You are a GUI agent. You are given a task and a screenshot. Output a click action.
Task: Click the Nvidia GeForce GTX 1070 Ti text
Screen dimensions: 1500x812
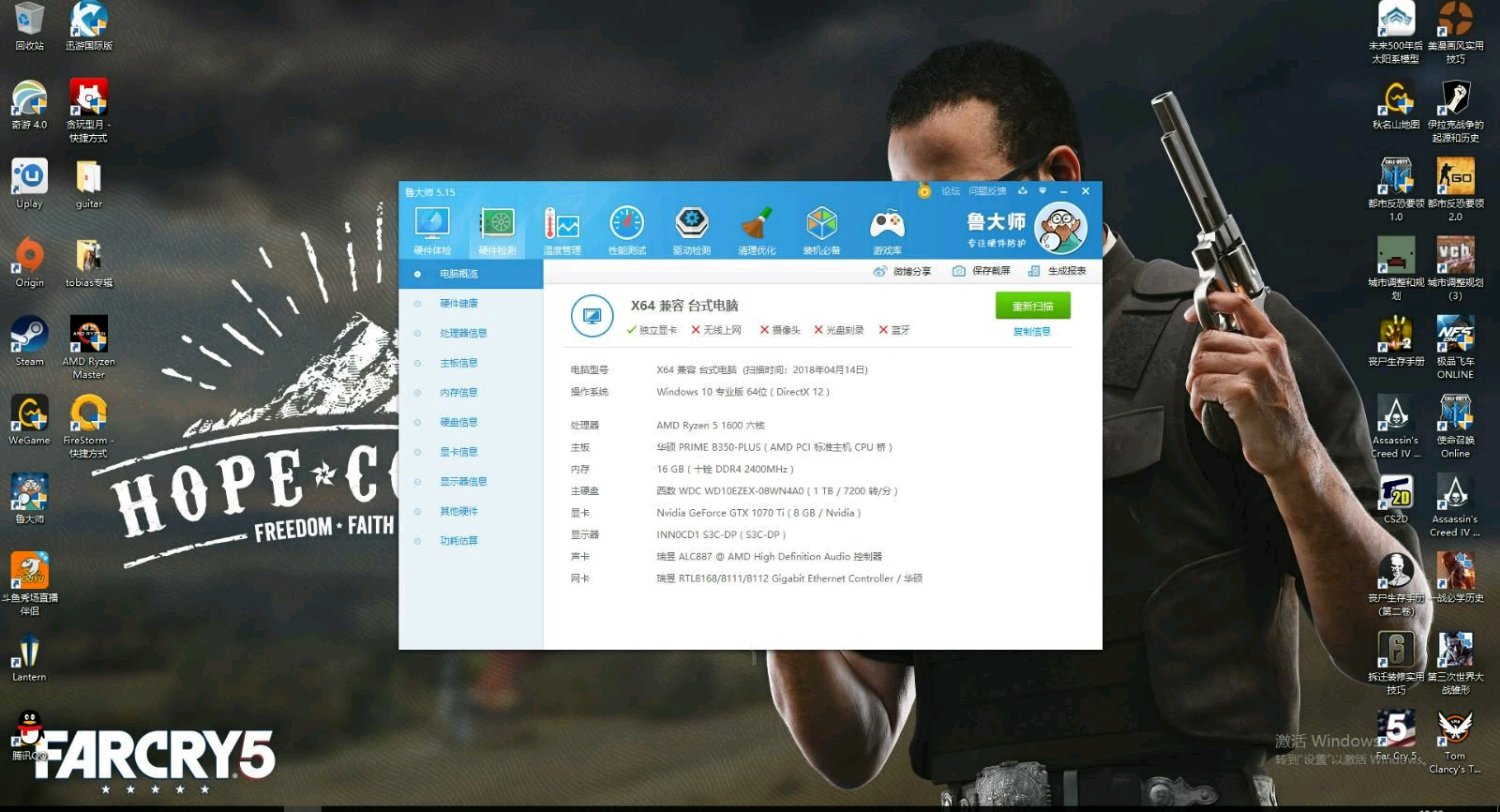(758, 513)
